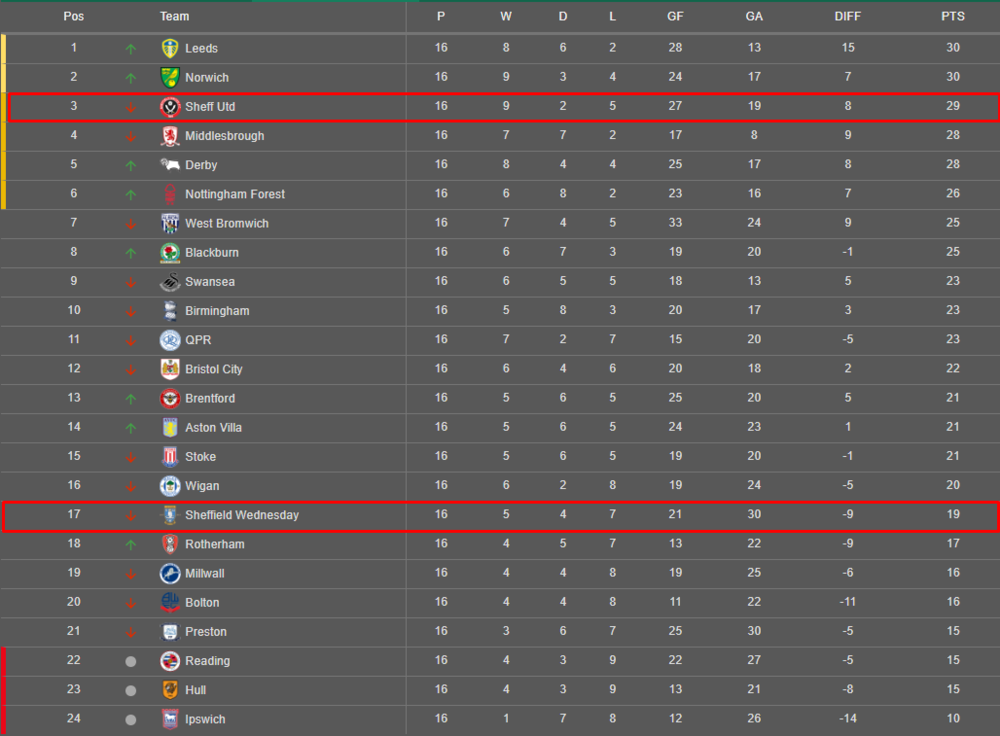Click the Team column header

pyautogui.click(x=174, y=17)
